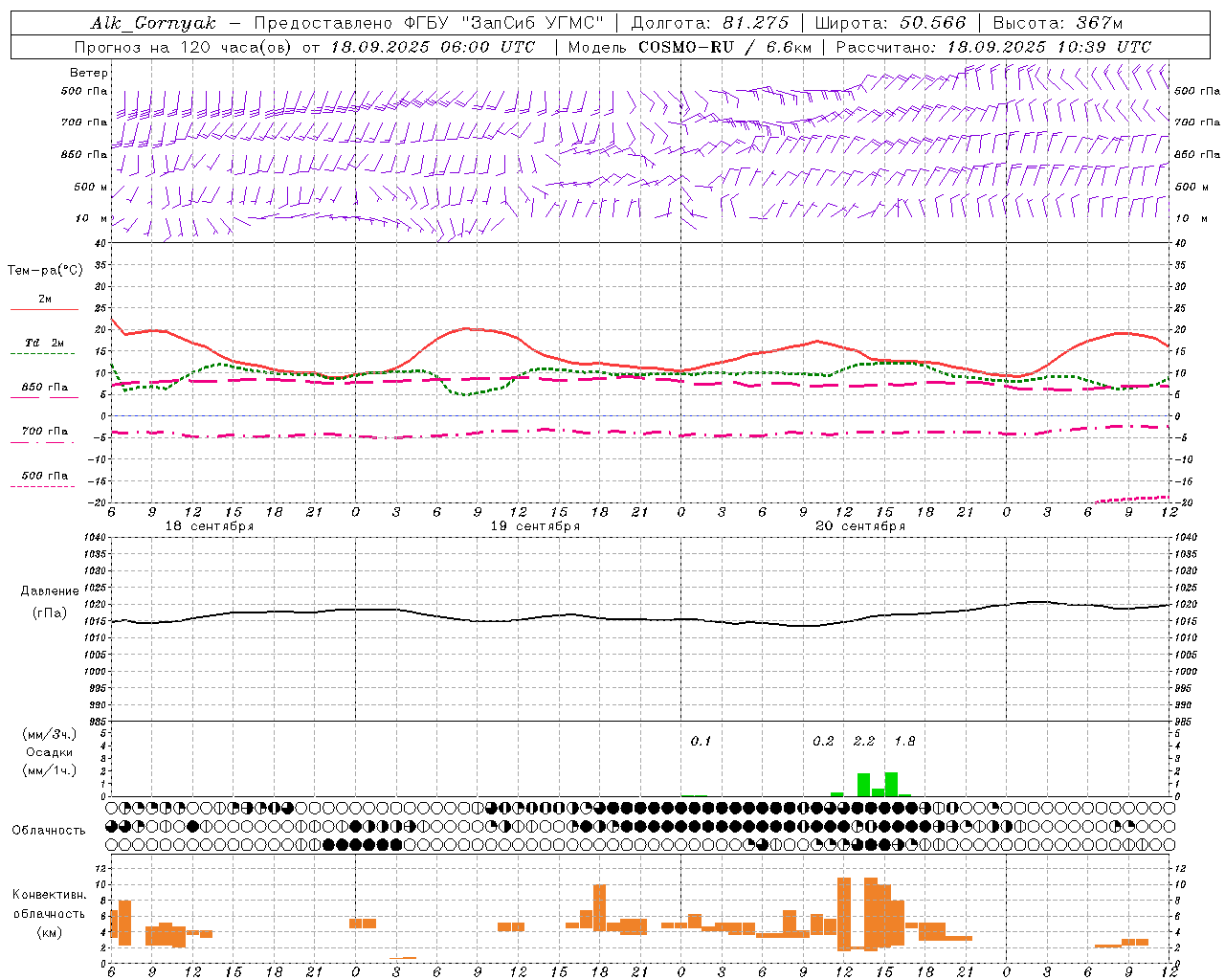Click the '(мм/3ч.)' precipitation unit label

49,734
